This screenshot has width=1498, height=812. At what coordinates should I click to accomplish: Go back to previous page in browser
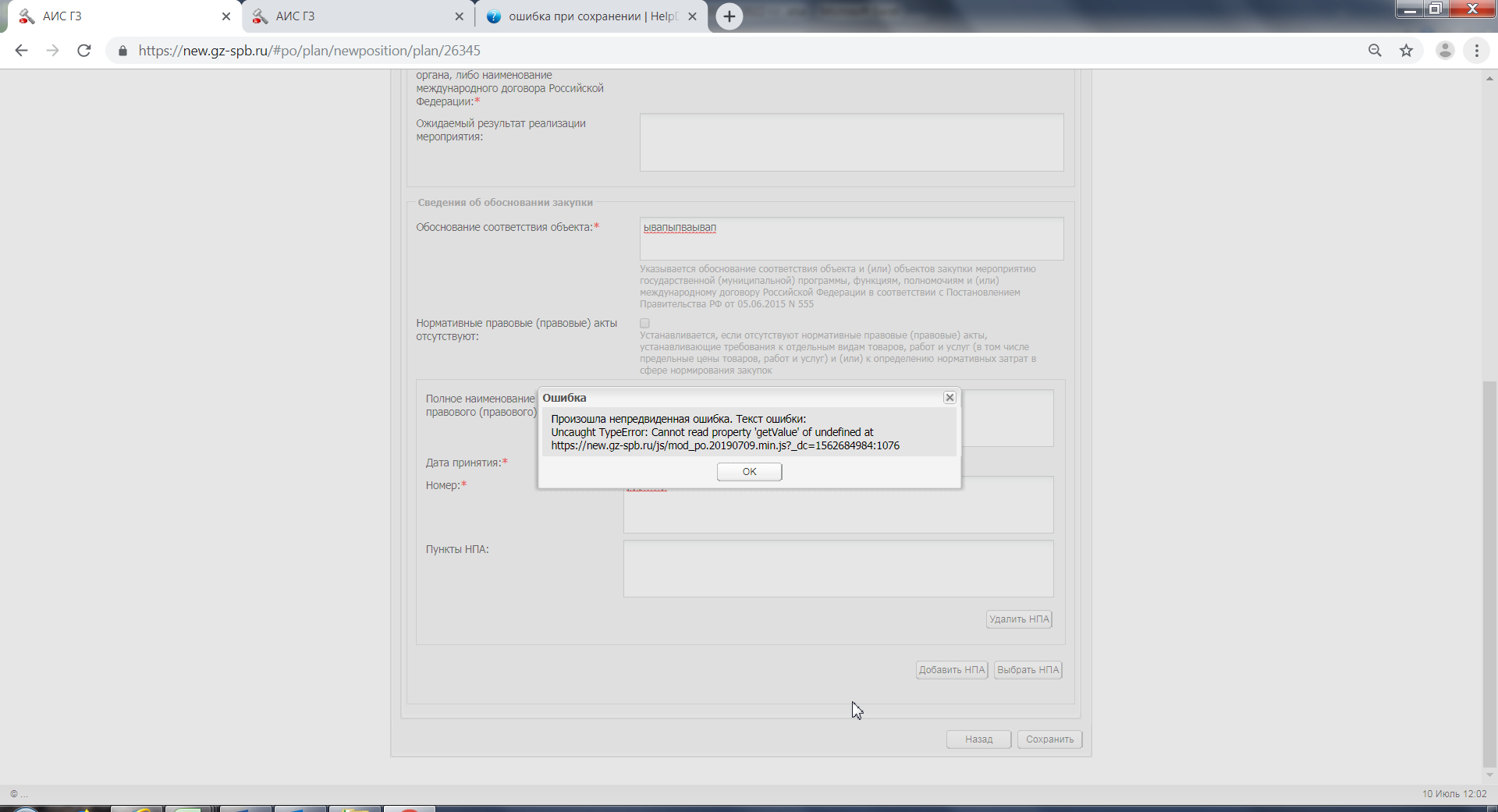(x=21, y=51)
